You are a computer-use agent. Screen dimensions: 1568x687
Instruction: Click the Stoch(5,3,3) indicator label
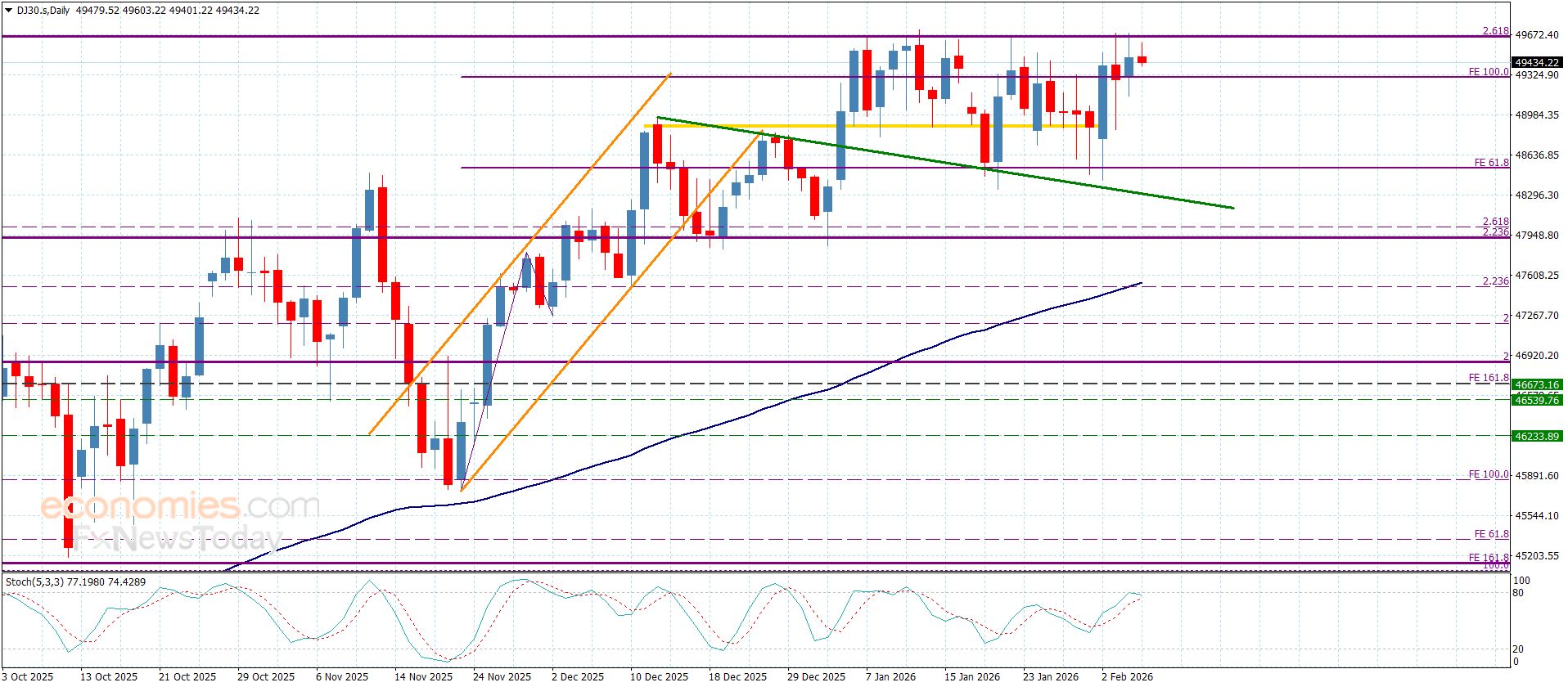click(34, 582)
